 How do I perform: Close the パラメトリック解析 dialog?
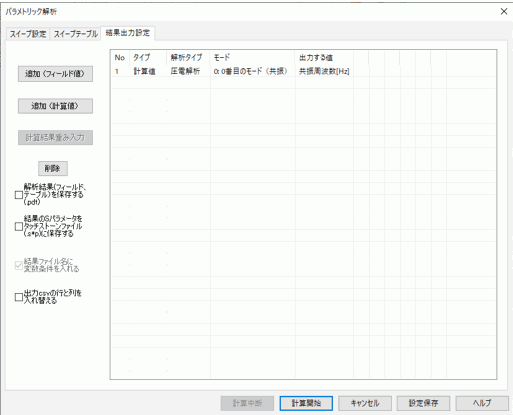coord(504,11)
